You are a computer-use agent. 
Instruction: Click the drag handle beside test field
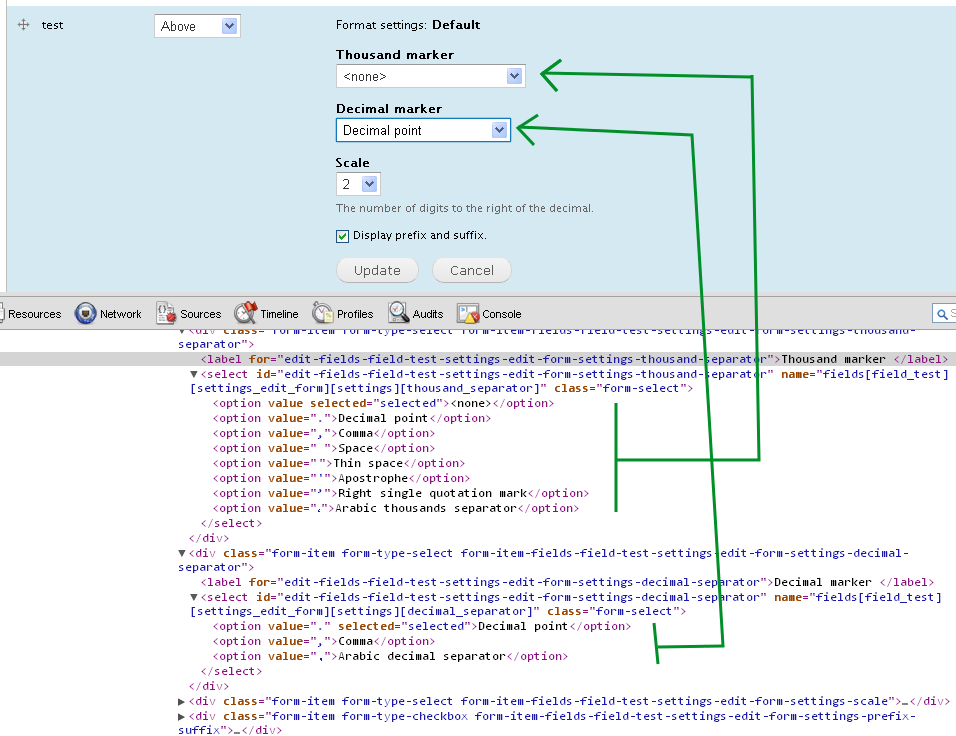coord(24,25)
